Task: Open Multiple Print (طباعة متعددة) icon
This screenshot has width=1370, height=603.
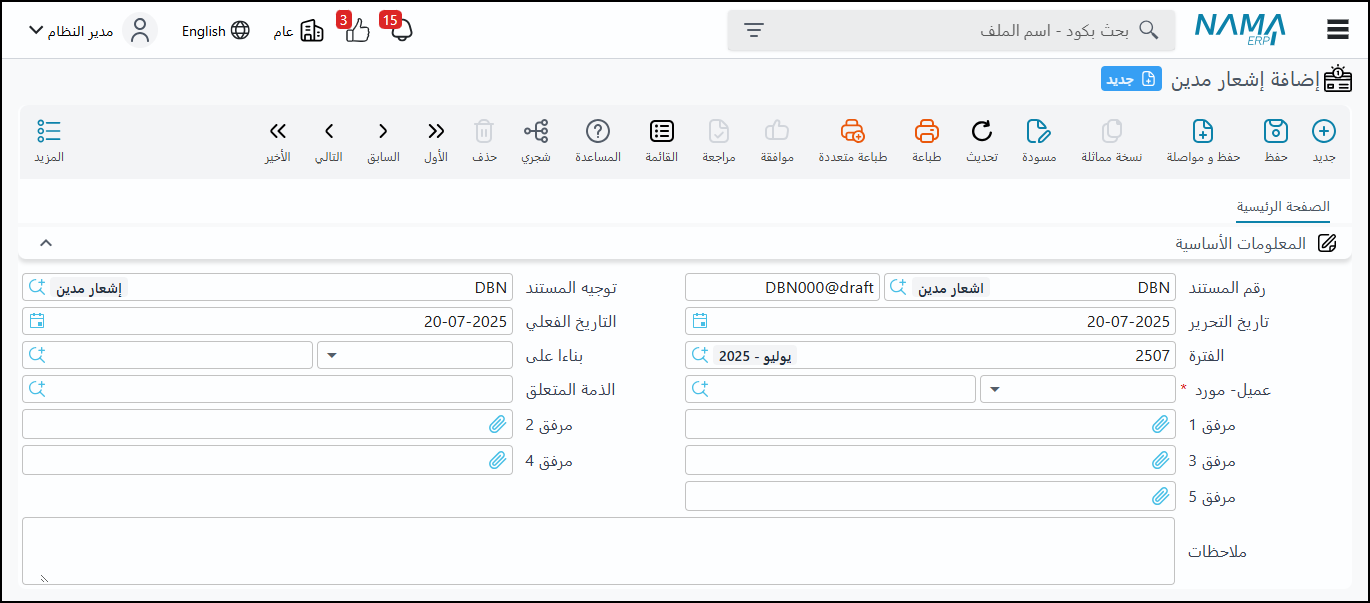Action: [852, 132]
